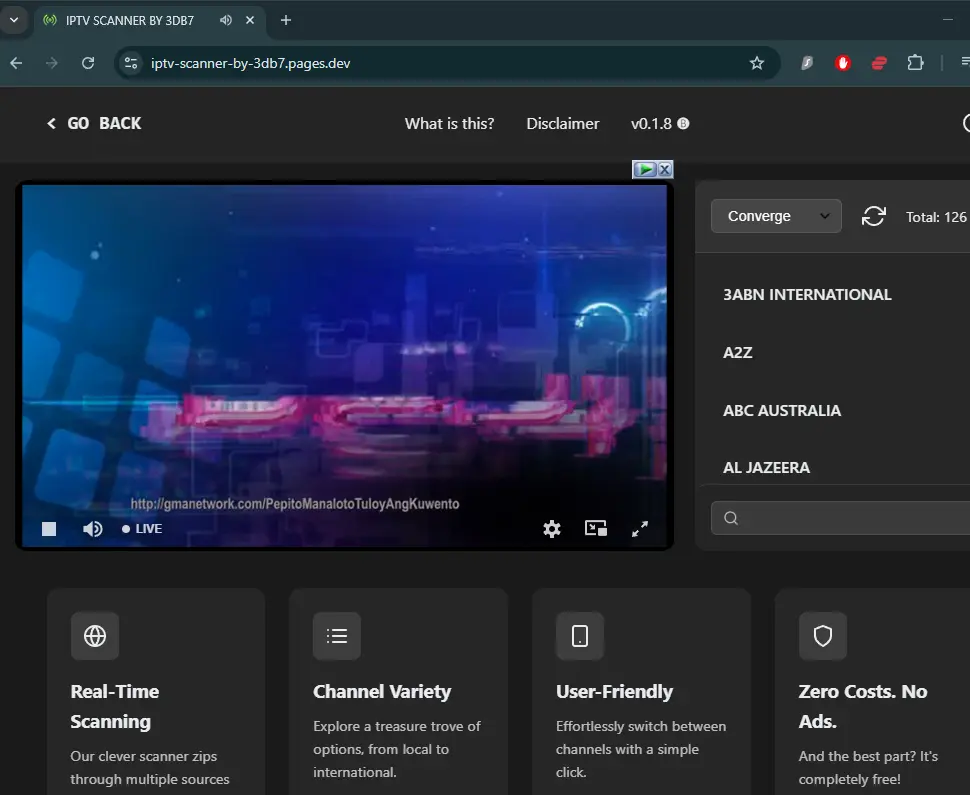
Task: Refresh the channel list
Action: (873, 217)
